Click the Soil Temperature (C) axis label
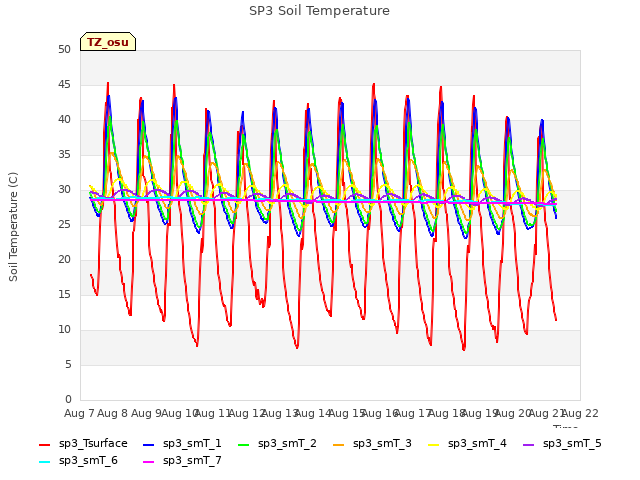 click(x=13, y=227)
